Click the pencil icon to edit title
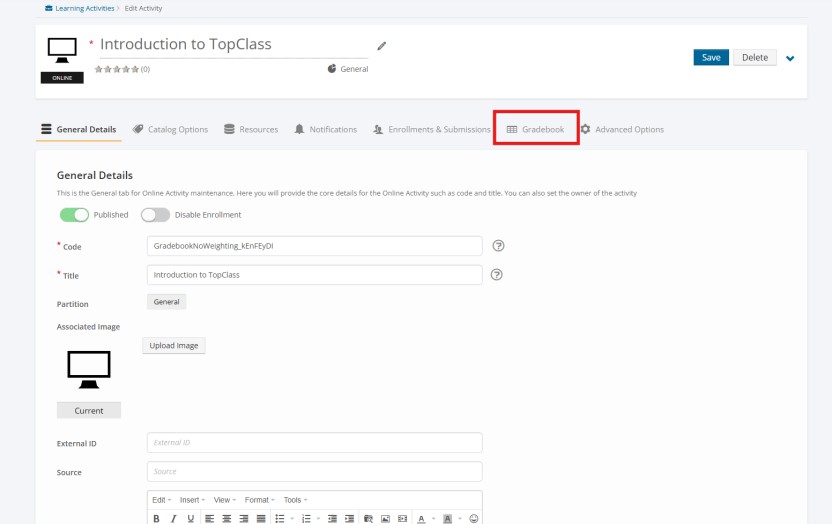832x524 pixels. pyautogui.click(x=382, y=46)
